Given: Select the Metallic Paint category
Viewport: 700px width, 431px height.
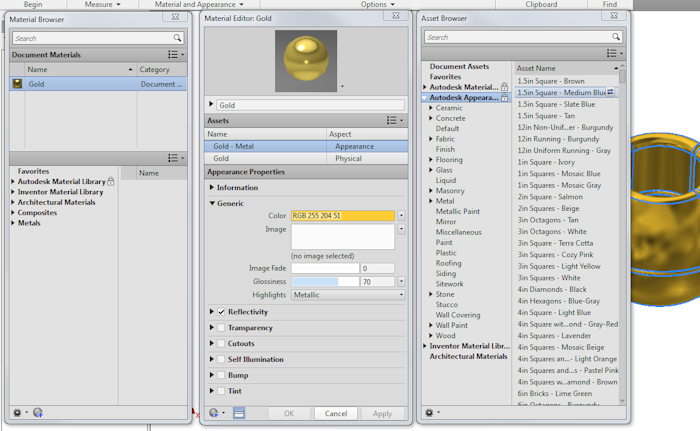Looking at the screenshot, I should tap(458, 211).
